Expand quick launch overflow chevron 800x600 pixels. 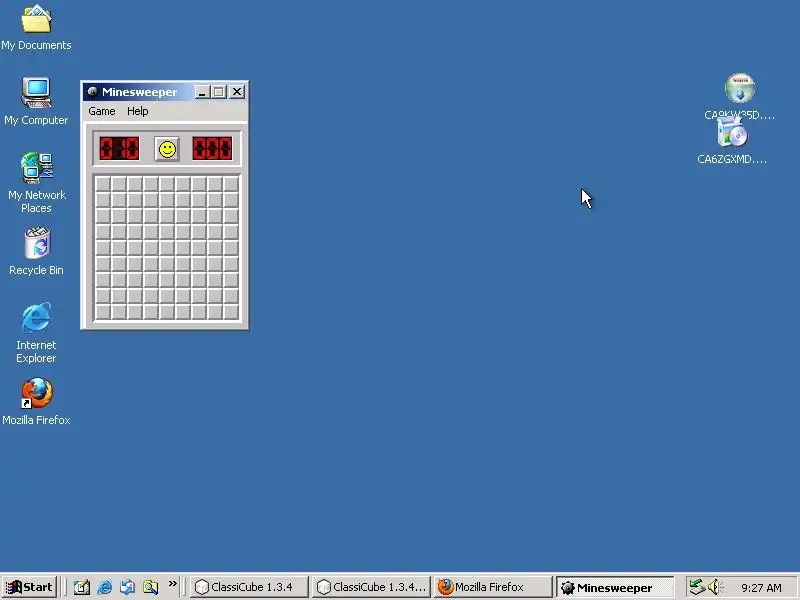click(x=172, y=584)
